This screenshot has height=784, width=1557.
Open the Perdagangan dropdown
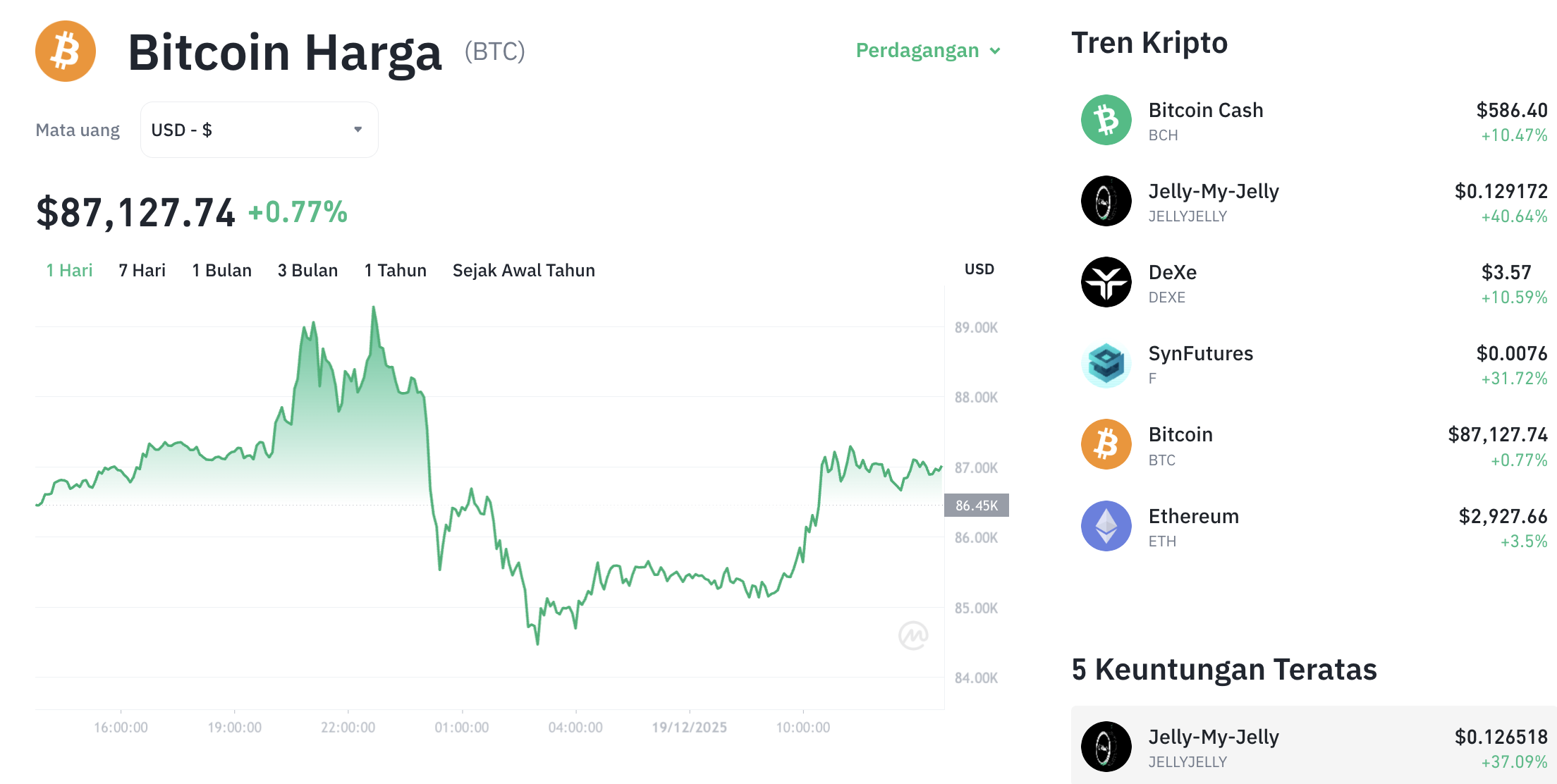coord(927,50)
